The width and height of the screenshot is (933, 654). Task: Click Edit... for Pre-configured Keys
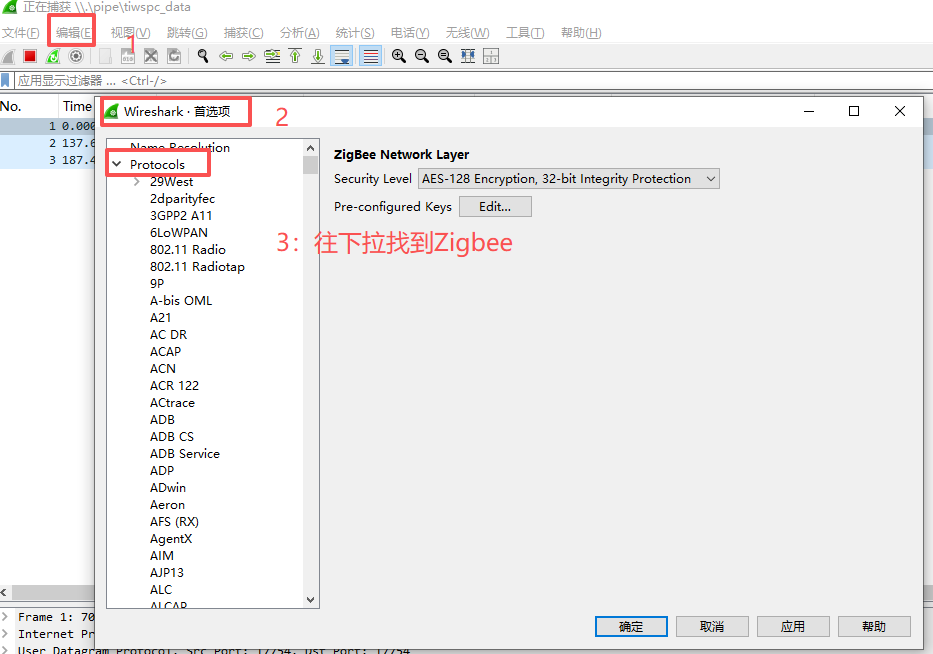(x=495, y=206)
